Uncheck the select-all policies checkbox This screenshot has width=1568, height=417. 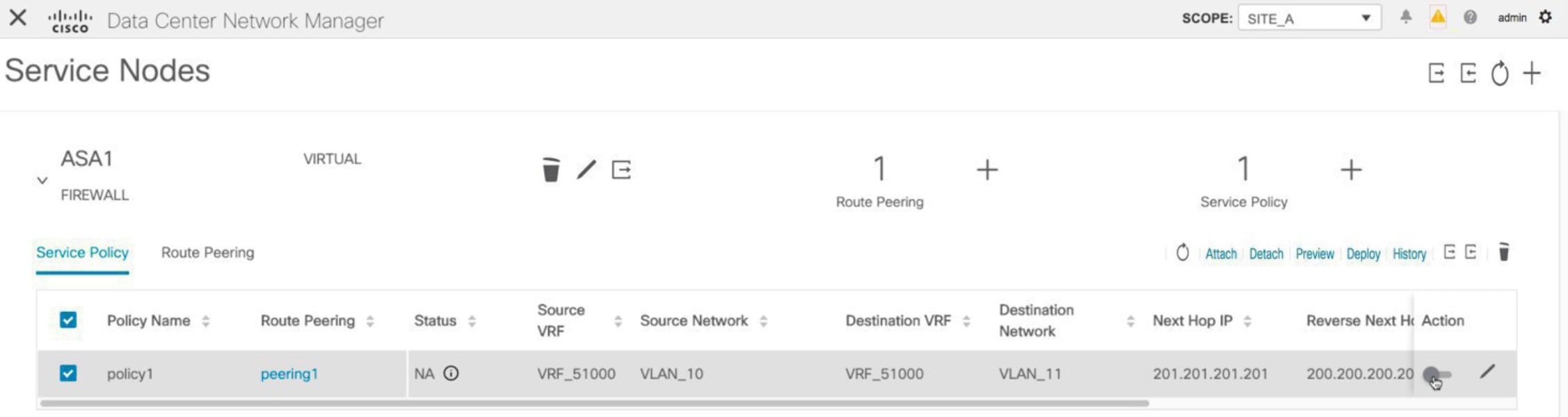(68, 320)
